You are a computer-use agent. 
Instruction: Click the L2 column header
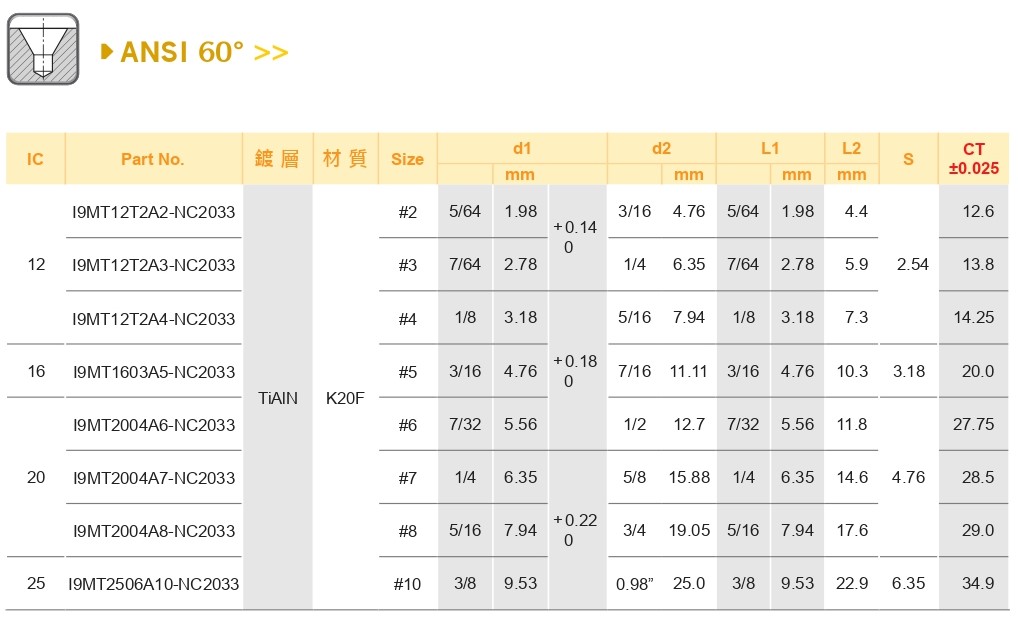851,149
